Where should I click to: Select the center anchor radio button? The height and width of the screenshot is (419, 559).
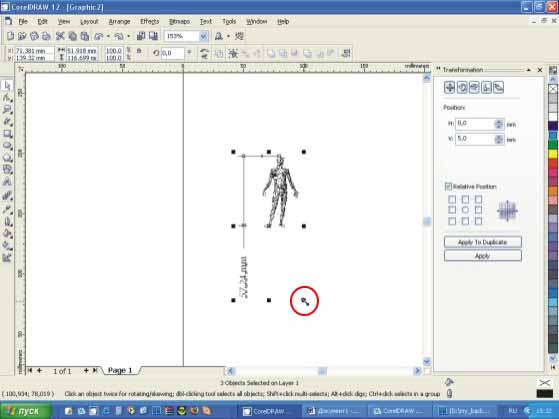coord(465,210)
